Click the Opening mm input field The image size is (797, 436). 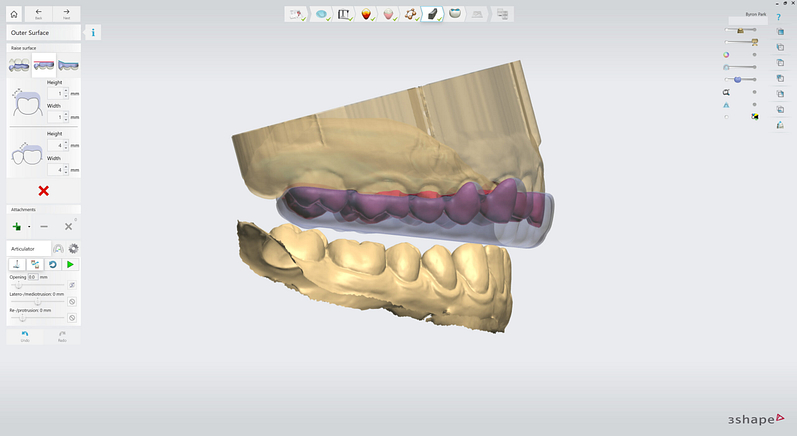tap(32, 277)
